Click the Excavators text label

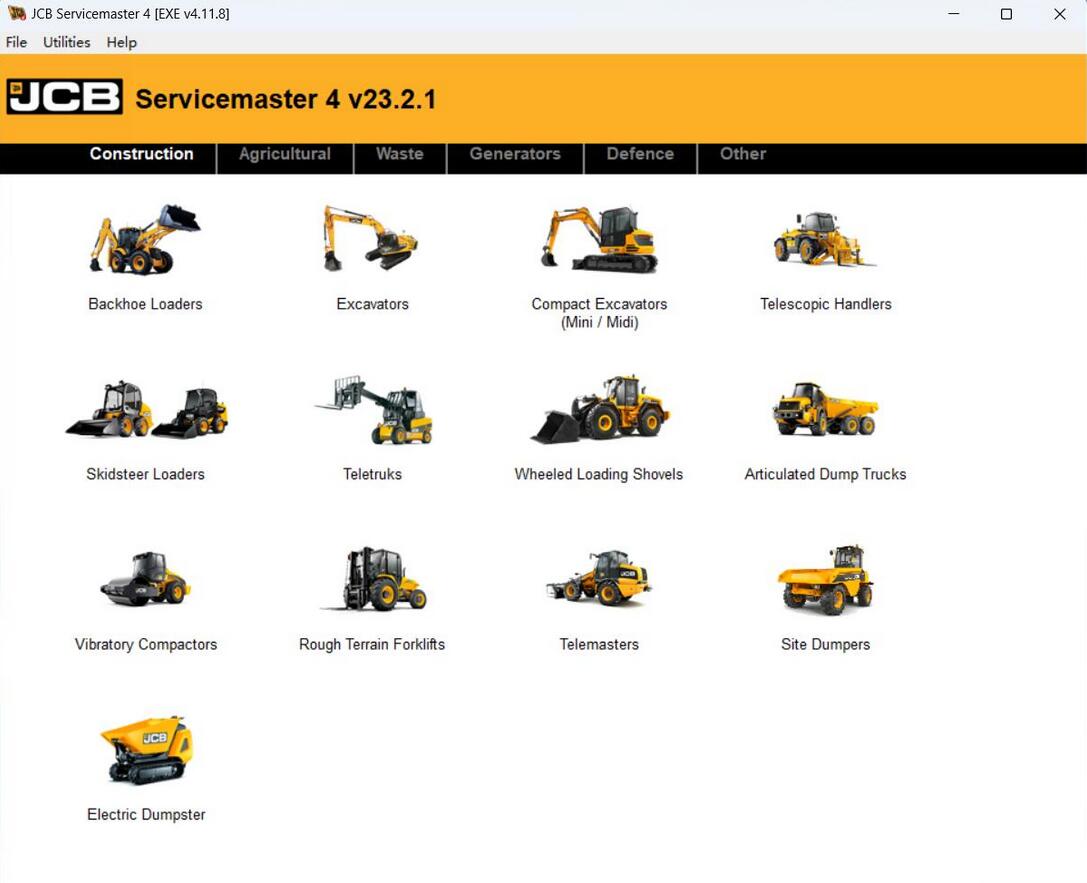[372, 304]
